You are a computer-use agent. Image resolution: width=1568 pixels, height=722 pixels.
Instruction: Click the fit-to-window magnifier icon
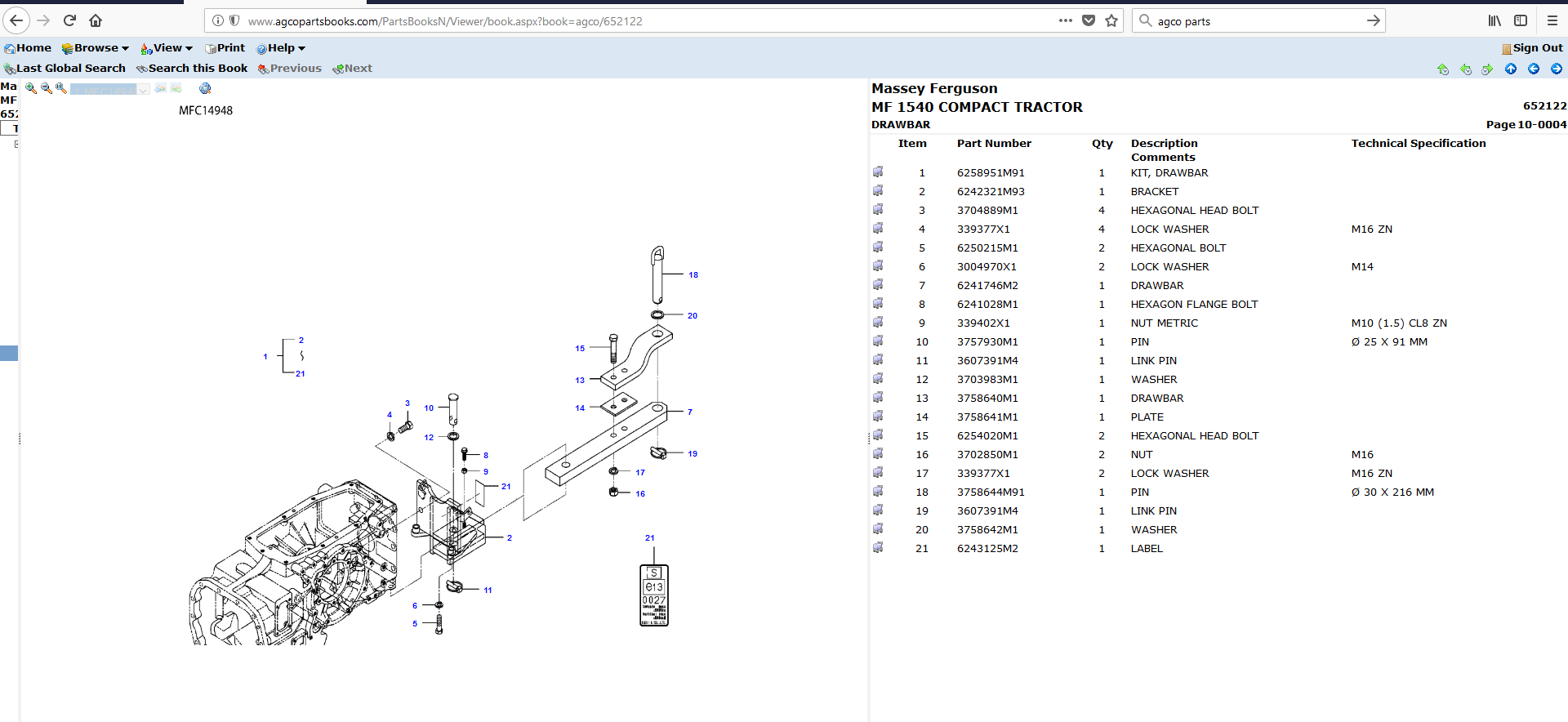(60, 88)
